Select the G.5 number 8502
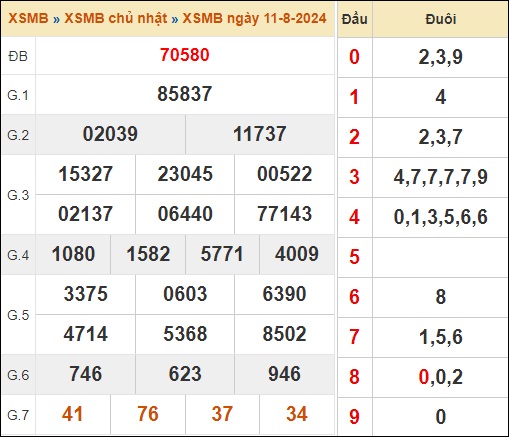Viewport: 509px width, 437px height. click(285, 334)
